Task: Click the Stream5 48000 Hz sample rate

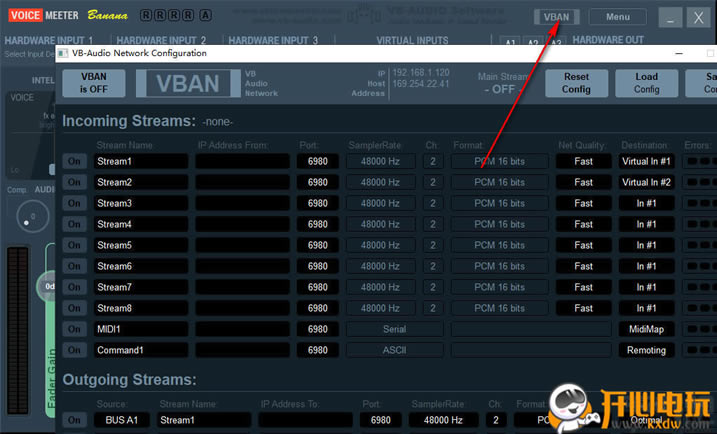Action: tap(380, 245)
